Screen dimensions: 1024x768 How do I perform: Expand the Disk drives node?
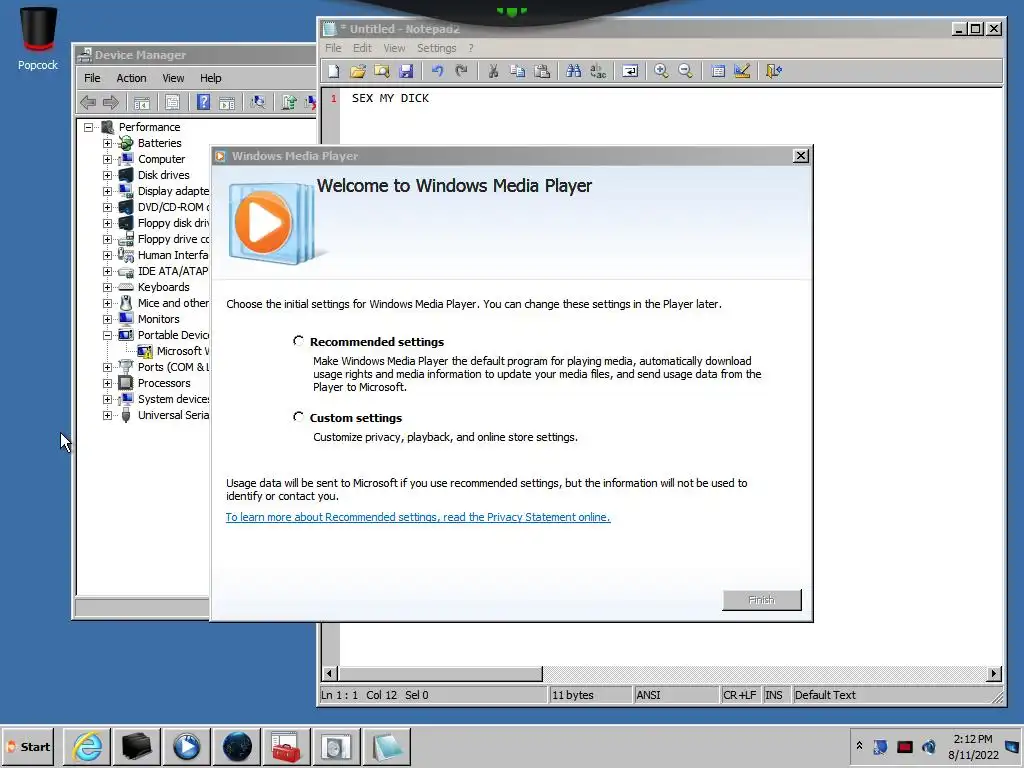coord(107,175)
